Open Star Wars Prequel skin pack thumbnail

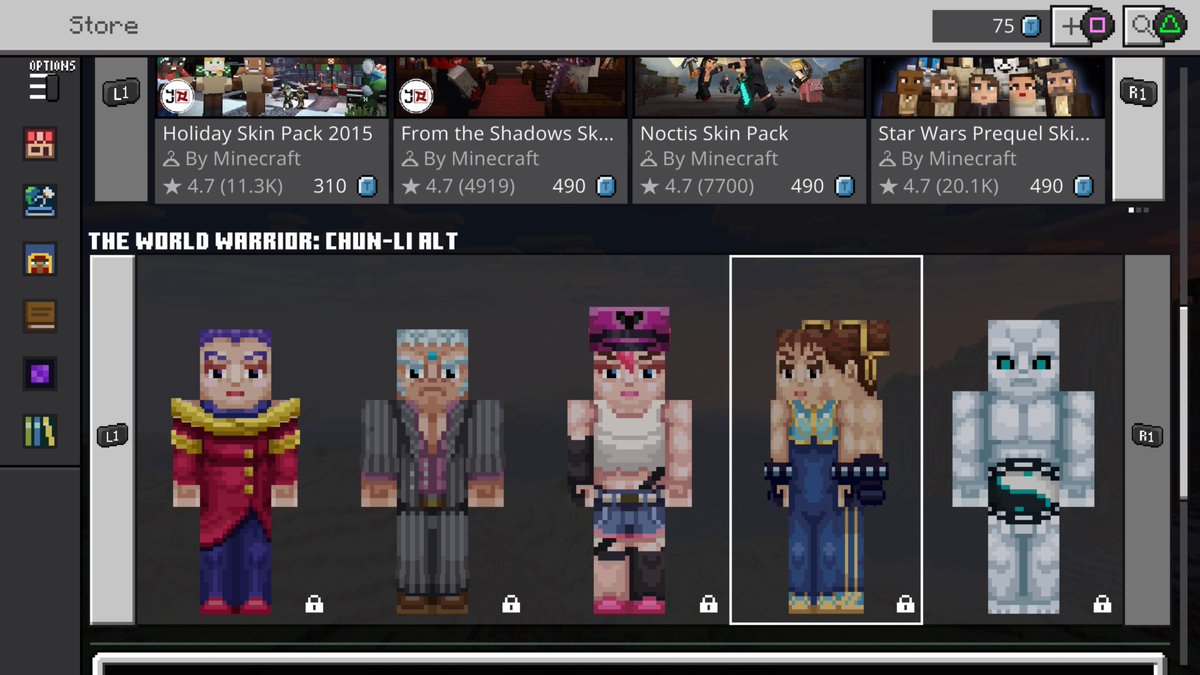[988, 87]
